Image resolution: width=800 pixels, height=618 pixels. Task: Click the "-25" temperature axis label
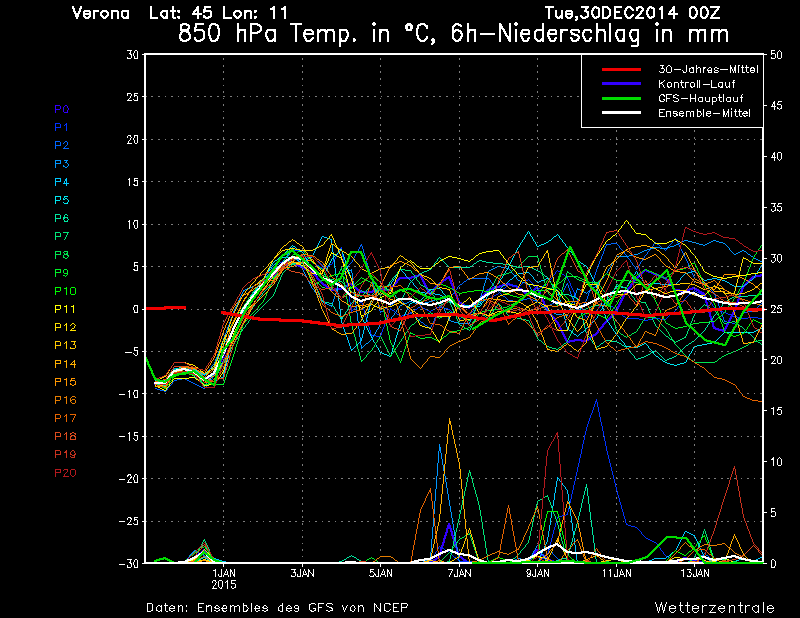tap(128, 522)
